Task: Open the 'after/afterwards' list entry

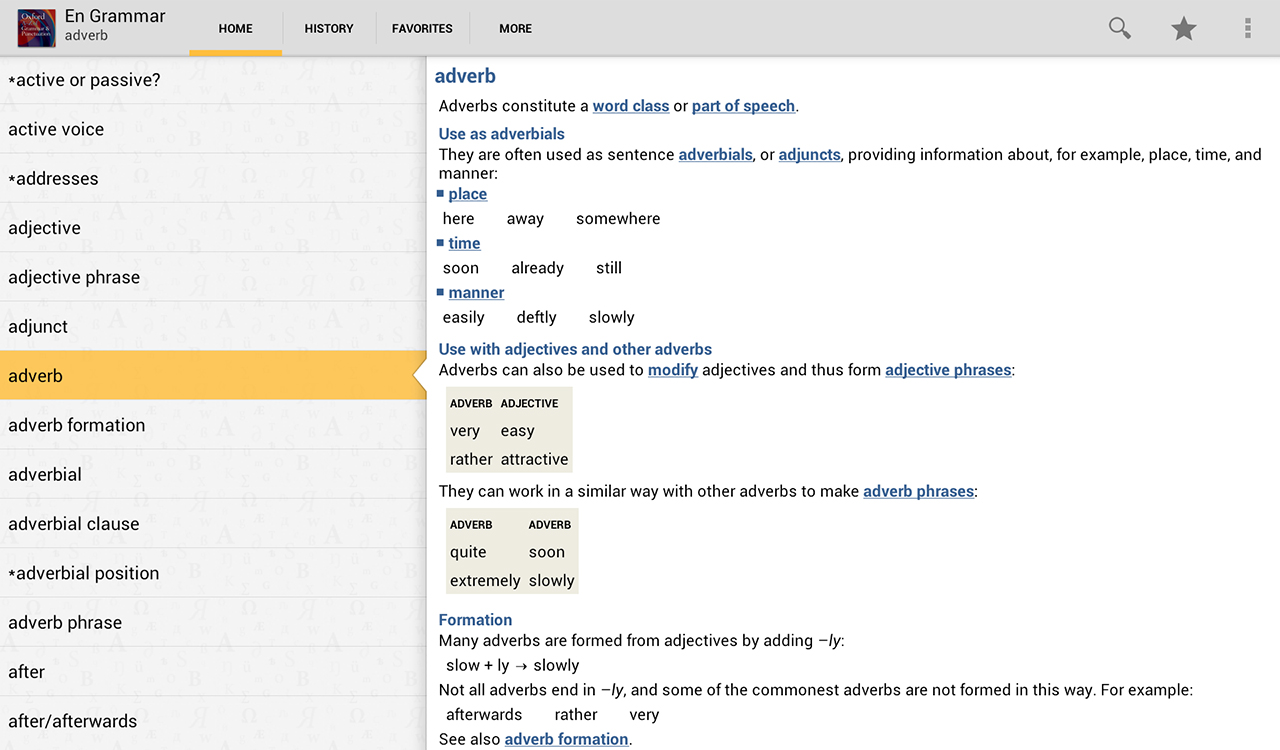Action: point(72,721)
